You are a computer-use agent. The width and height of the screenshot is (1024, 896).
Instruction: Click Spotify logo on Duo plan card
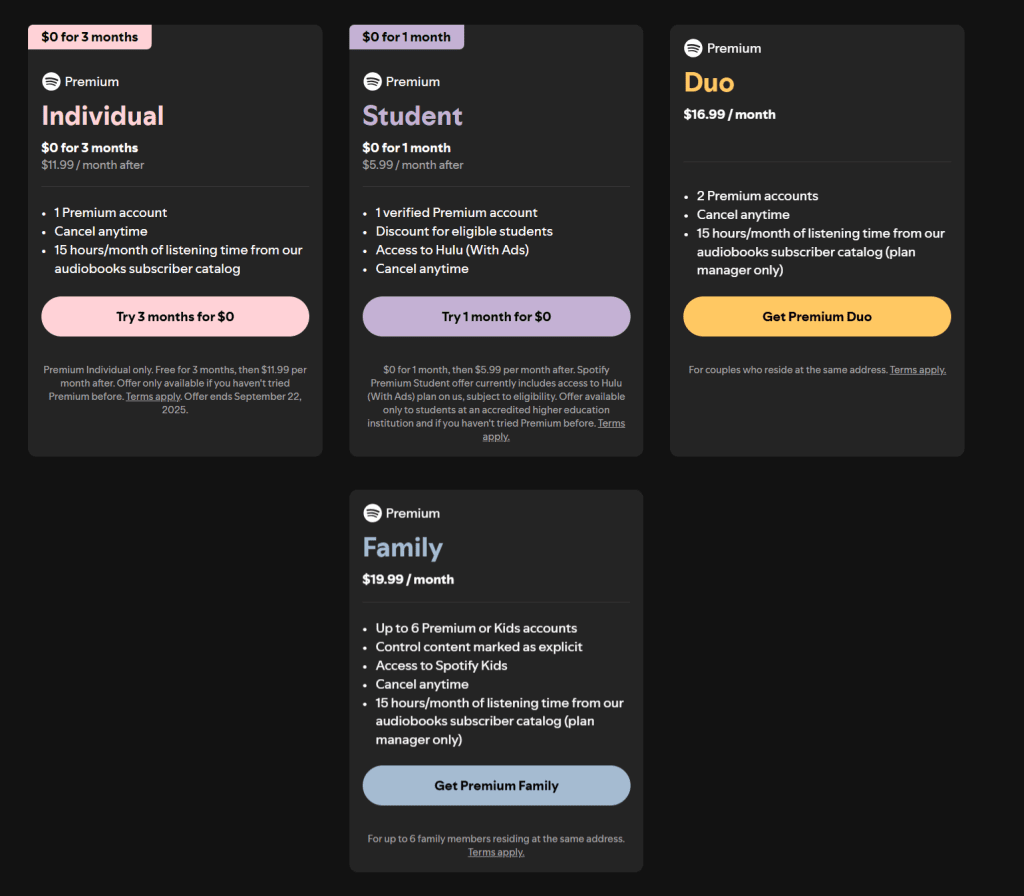click(x=693, y=48)
